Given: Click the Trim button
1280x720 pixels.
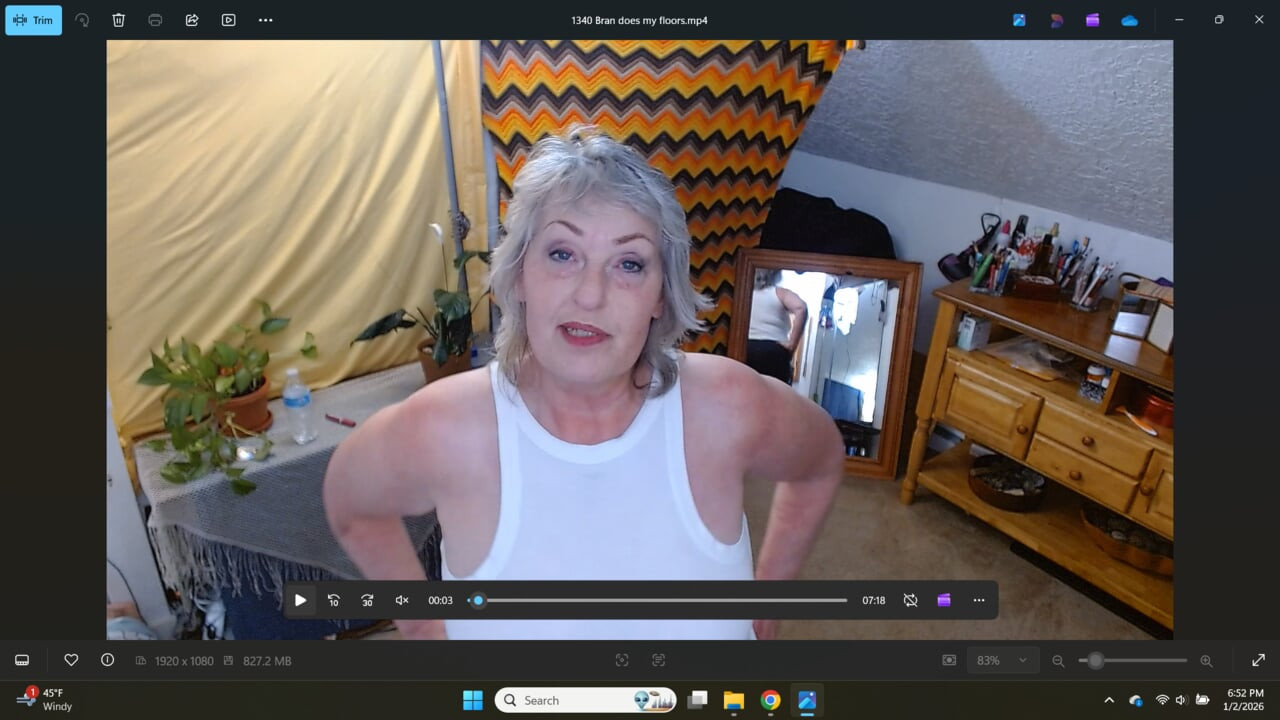Looking at the screenshot, I should coord(33,20).
